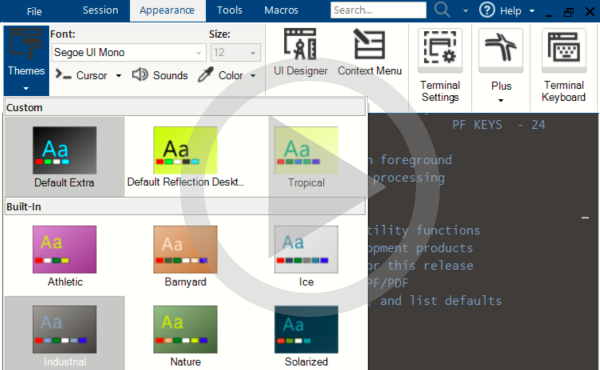
Task: Select the Tropical custom theme
Action: (306, 157)
